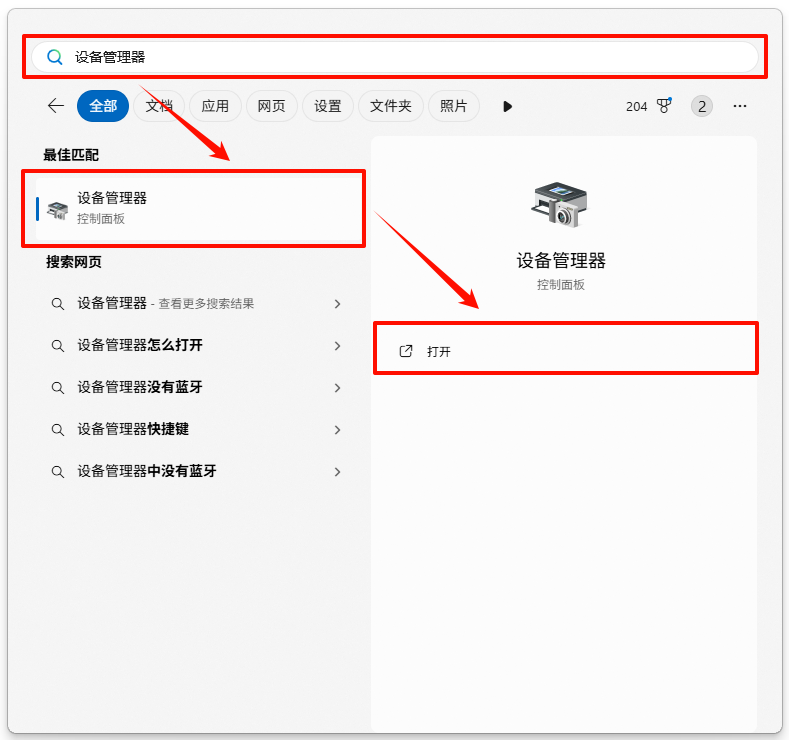
Task: Click the small 设备管理器 icon in best match
Action: tap(58, 209)
